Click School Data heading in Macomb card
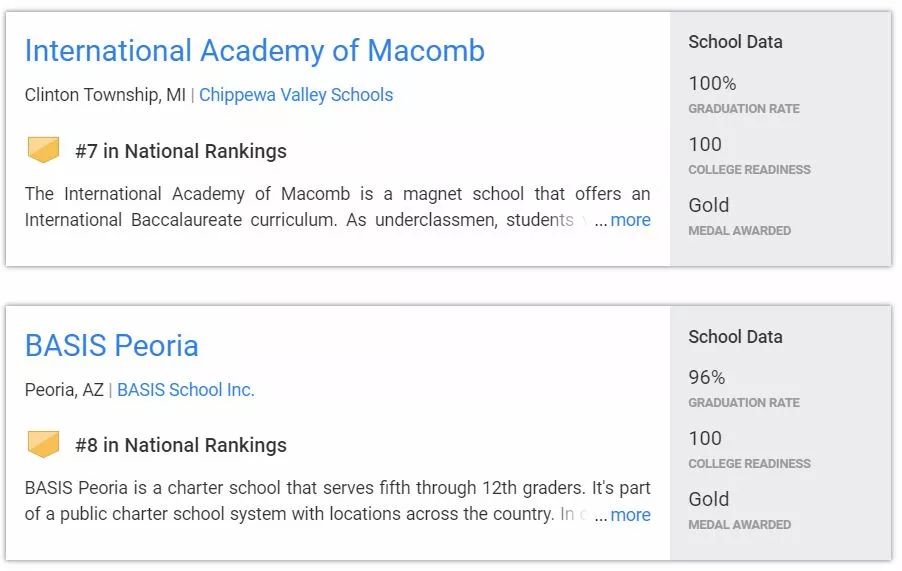 pos(735,42)
